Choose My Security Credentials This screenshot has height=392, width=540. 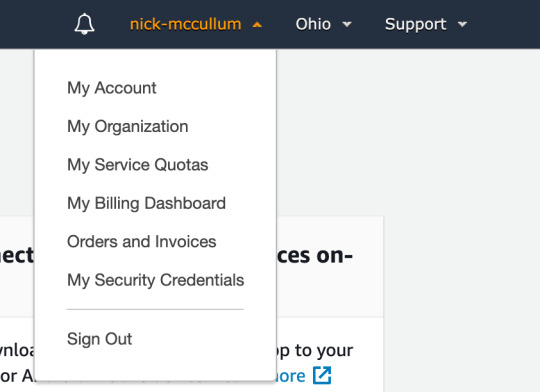point(156,280)
